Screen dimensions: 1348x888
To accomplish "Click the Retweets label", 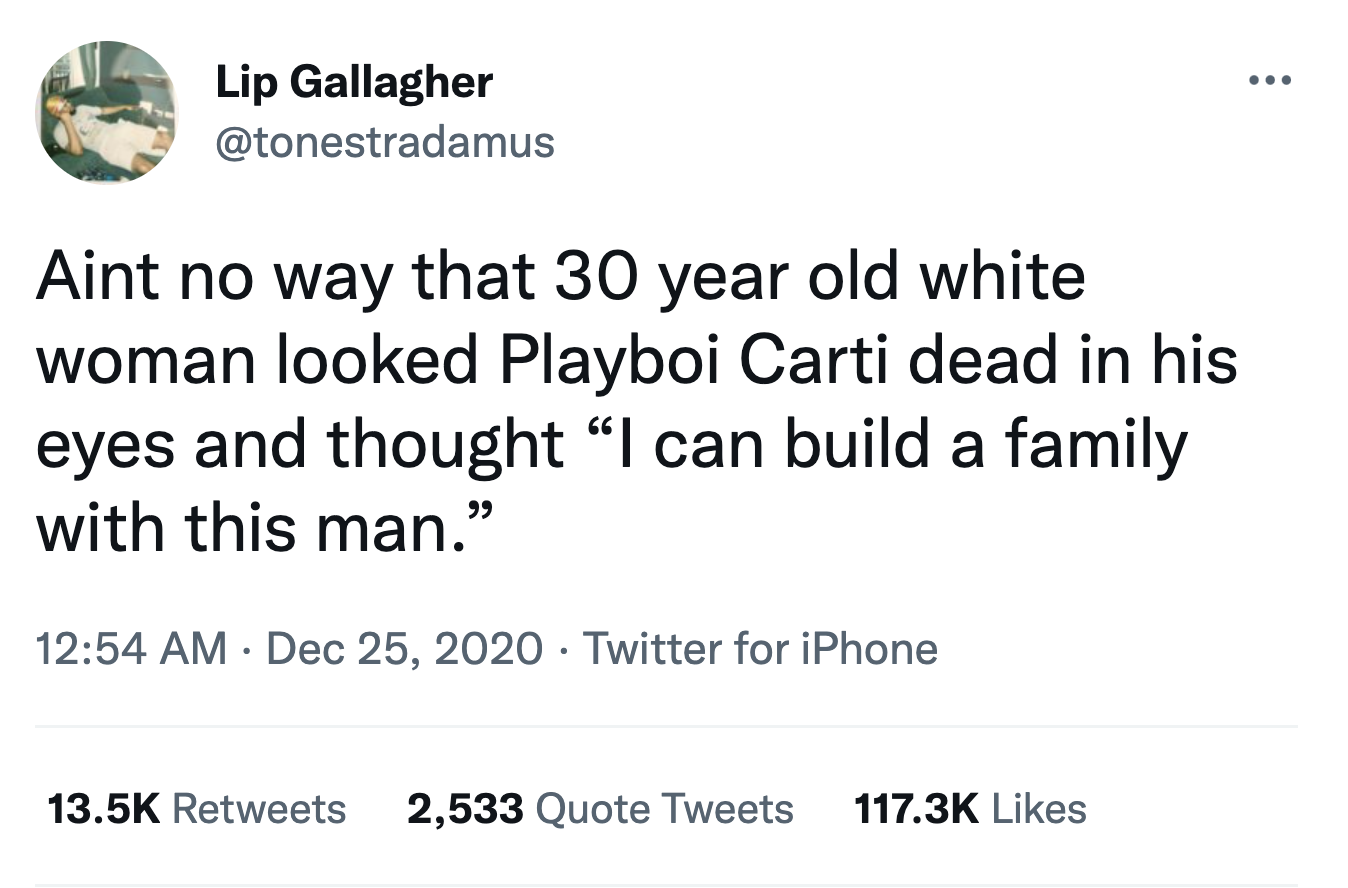I will (x=259, y=808).
